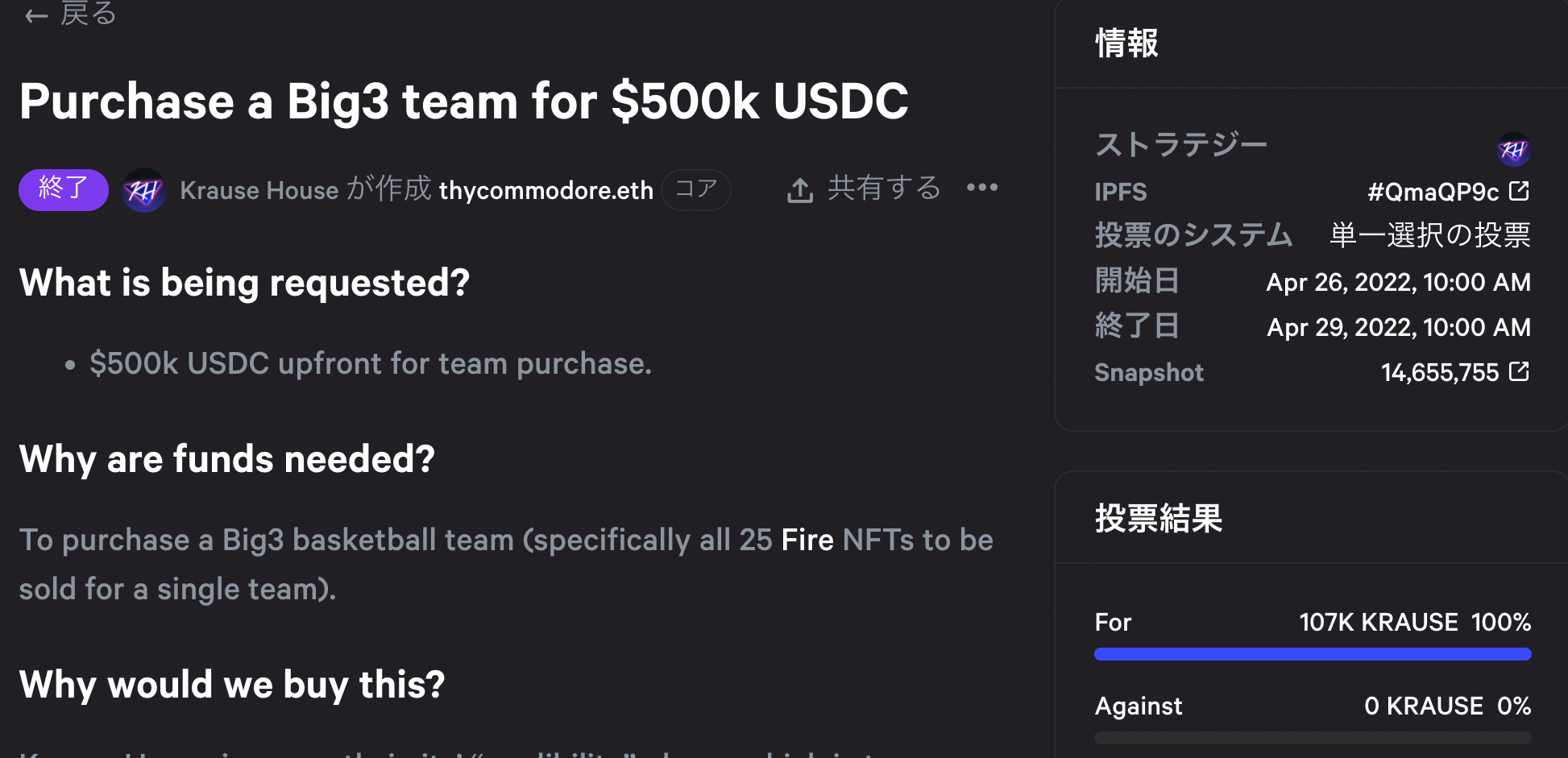
Task: Open Snapshot block external link icon
Action: (x=1519, y=371)
